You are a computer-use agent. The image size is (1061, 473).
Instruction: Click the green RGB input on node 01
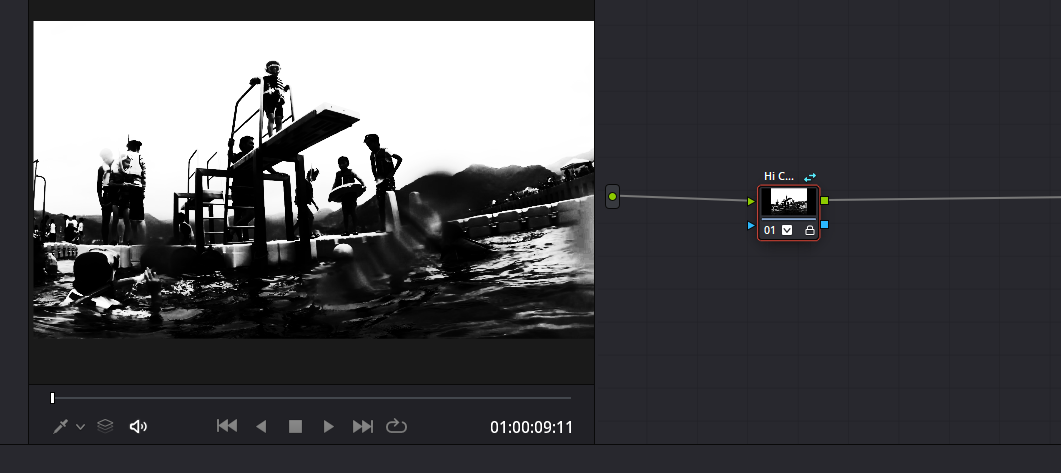point(751,201)
